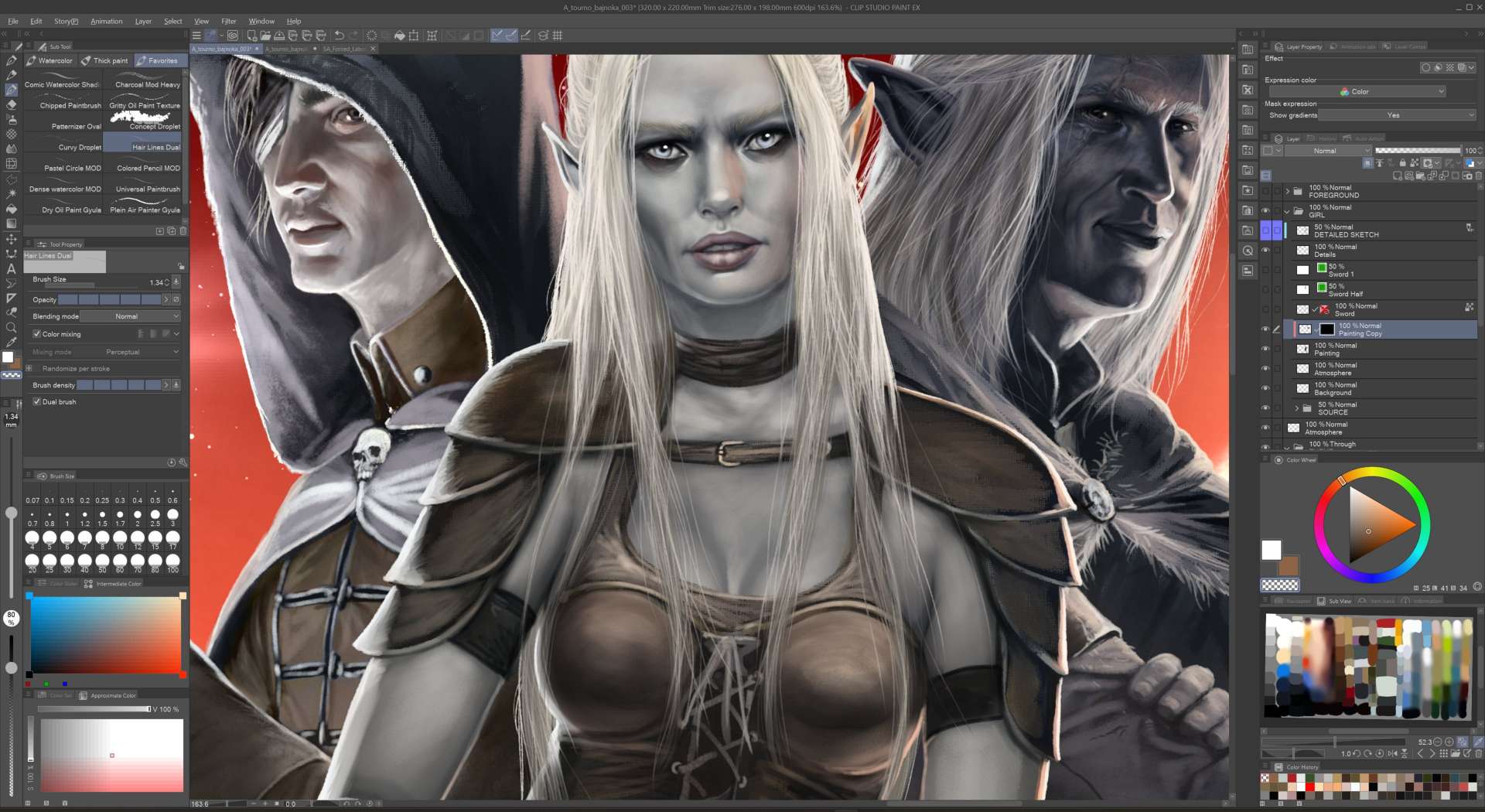Show the FOREGROUND folder layer
Viewport: 1485px width, 812px height.
[x=1265, y=191]
